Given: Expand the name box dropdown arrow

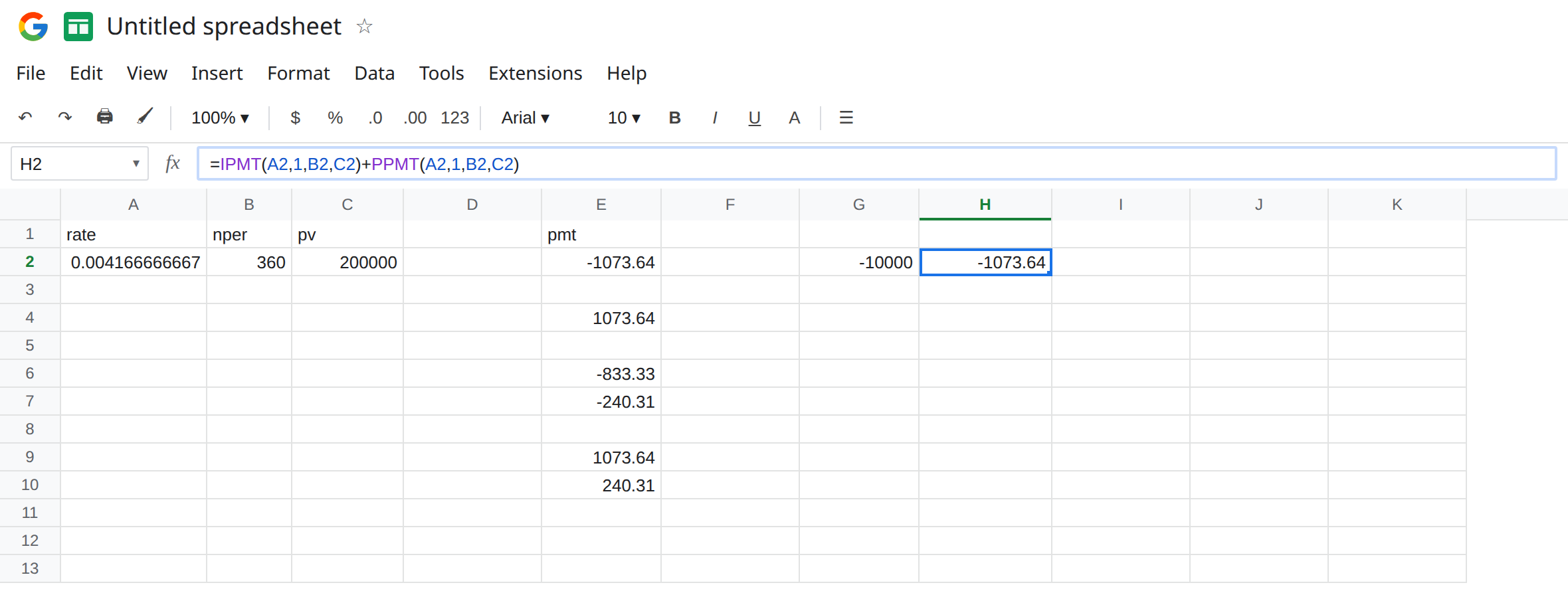Looking at the screenshot, I should click(136, 163).
